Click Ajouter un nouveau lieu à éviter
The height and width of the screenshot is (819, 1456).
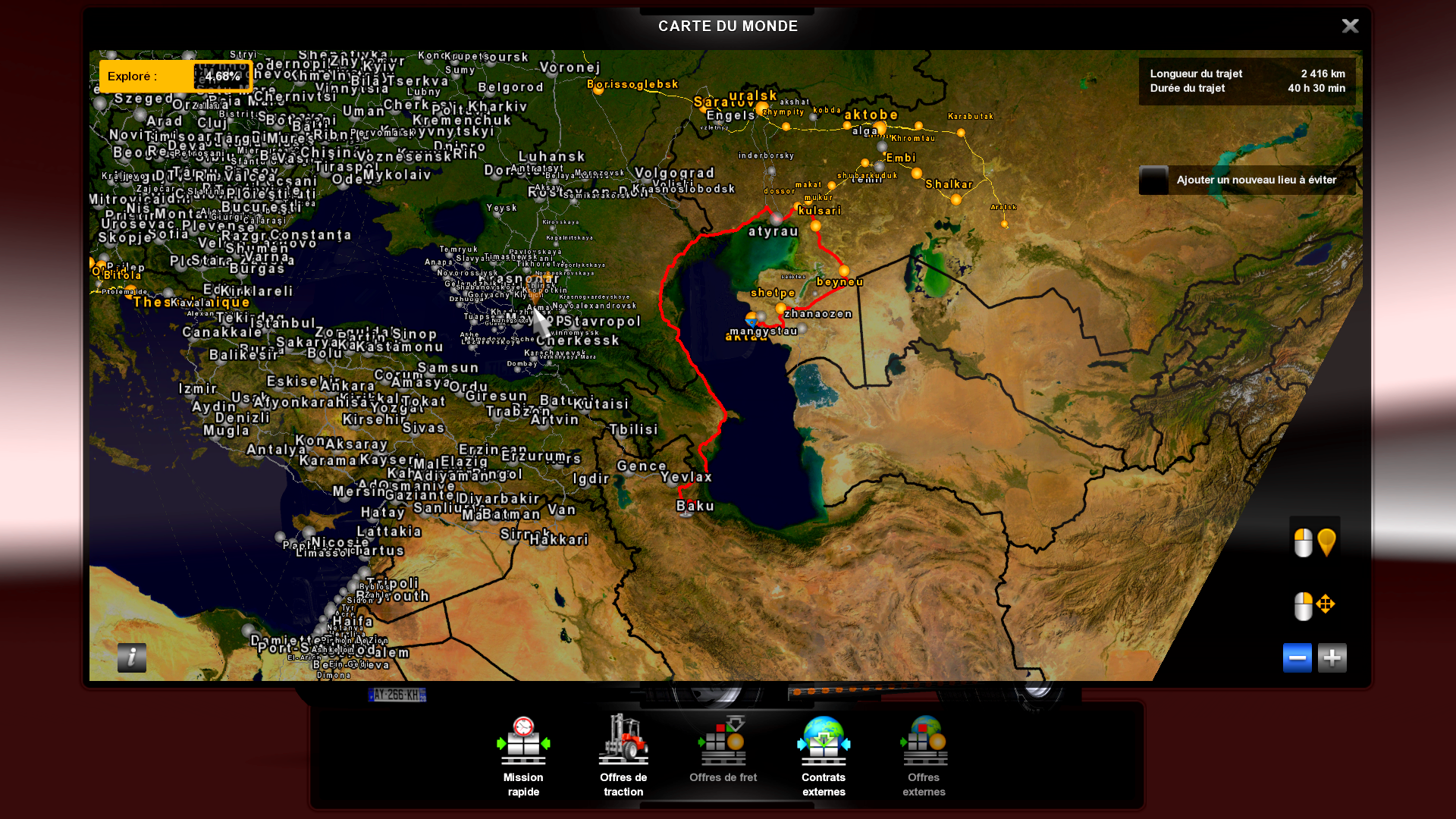click(1257, 180)
